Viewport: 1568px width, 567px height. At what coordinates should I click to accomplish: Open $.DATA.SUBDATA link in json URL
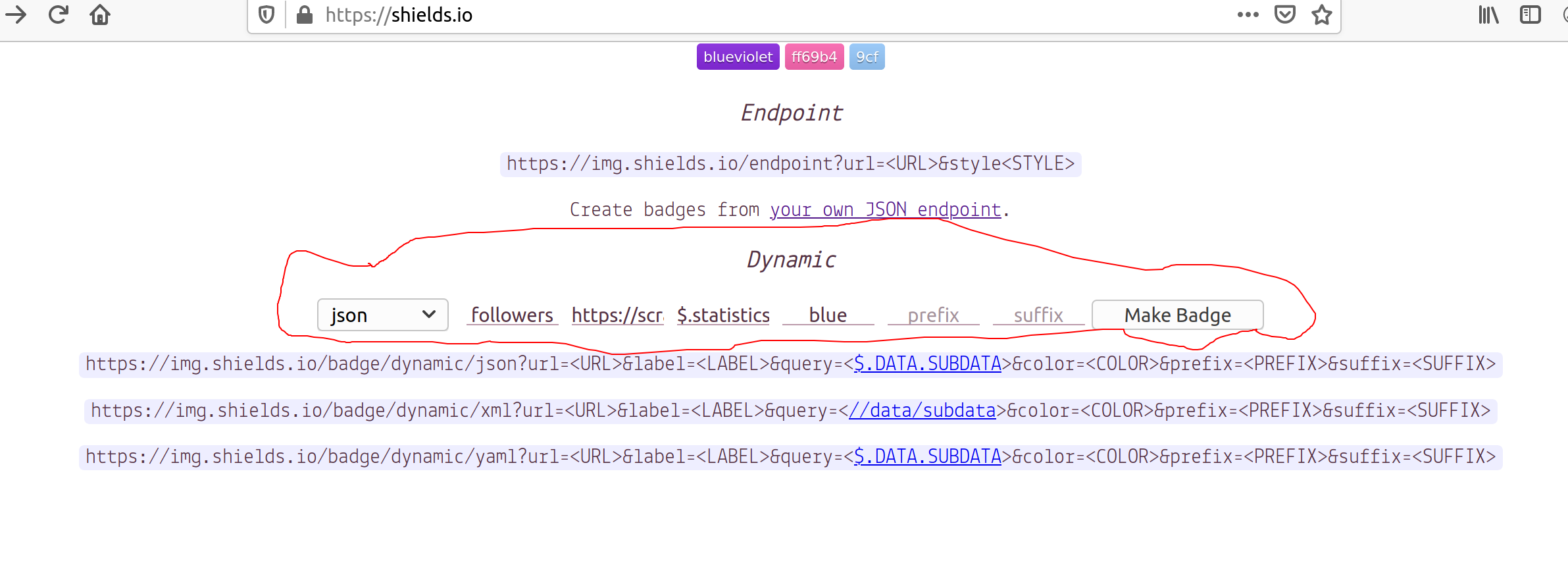(x=927, y=364)
